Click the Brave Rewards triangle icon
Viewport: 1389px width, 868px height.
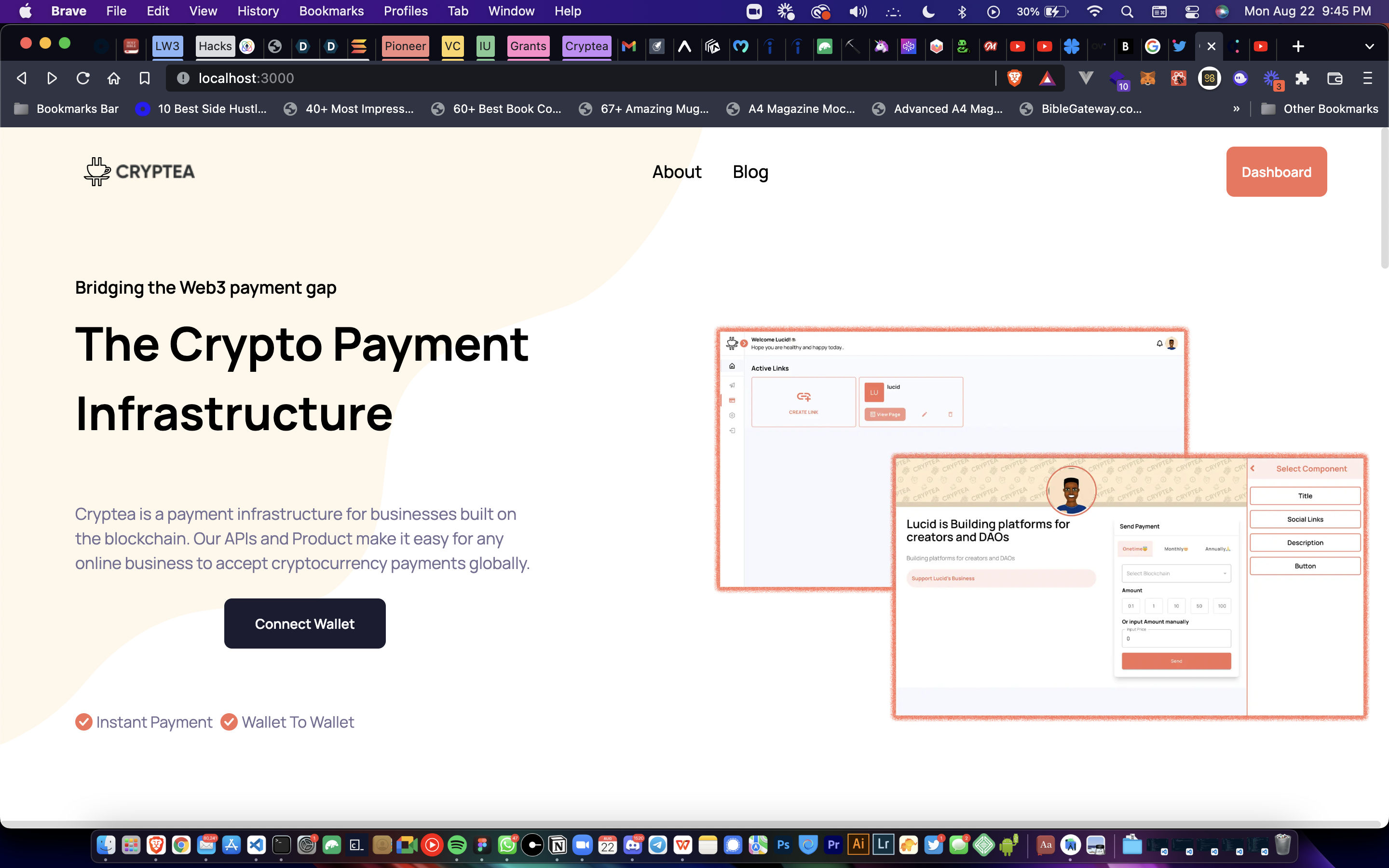tap(1047, 78)
